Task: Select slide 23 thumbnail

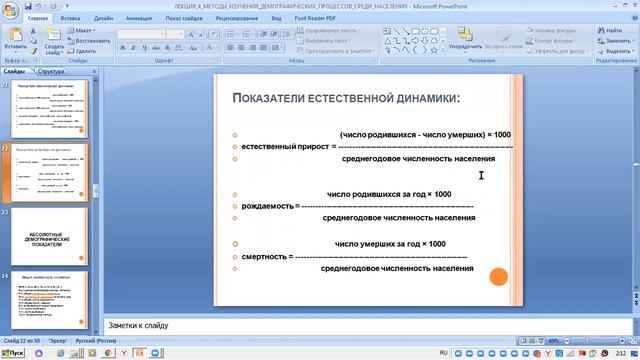Action: click(49, 237)
